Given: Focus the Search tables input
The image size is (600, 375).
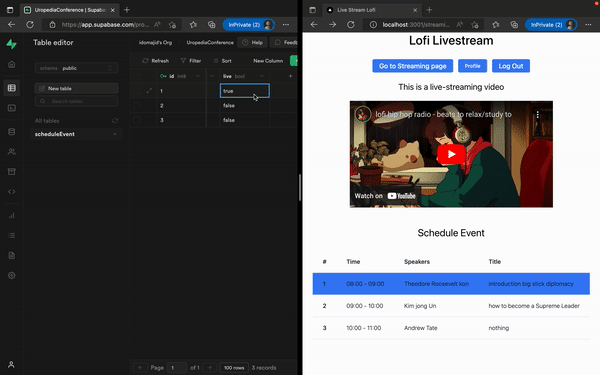Looking at the screenshot, I should 76,101.
